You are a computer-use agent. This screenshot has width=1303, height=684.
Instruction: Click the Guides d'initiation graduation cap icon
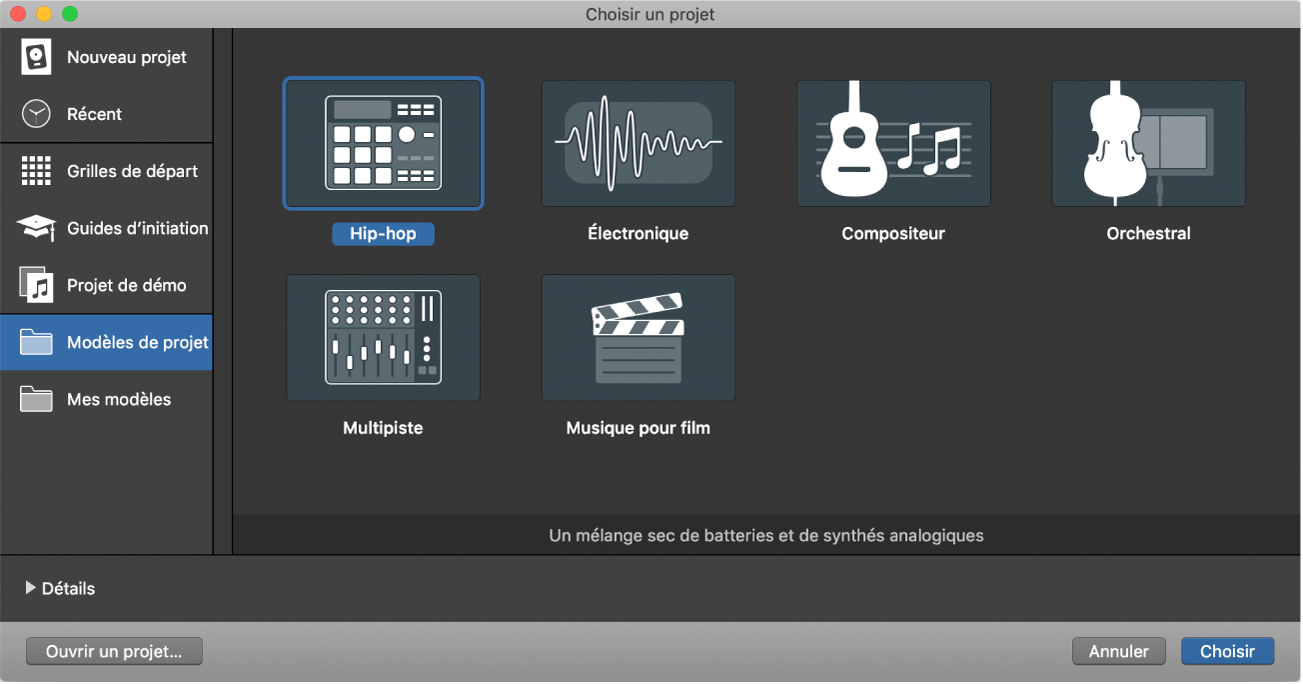coord(36,228)
